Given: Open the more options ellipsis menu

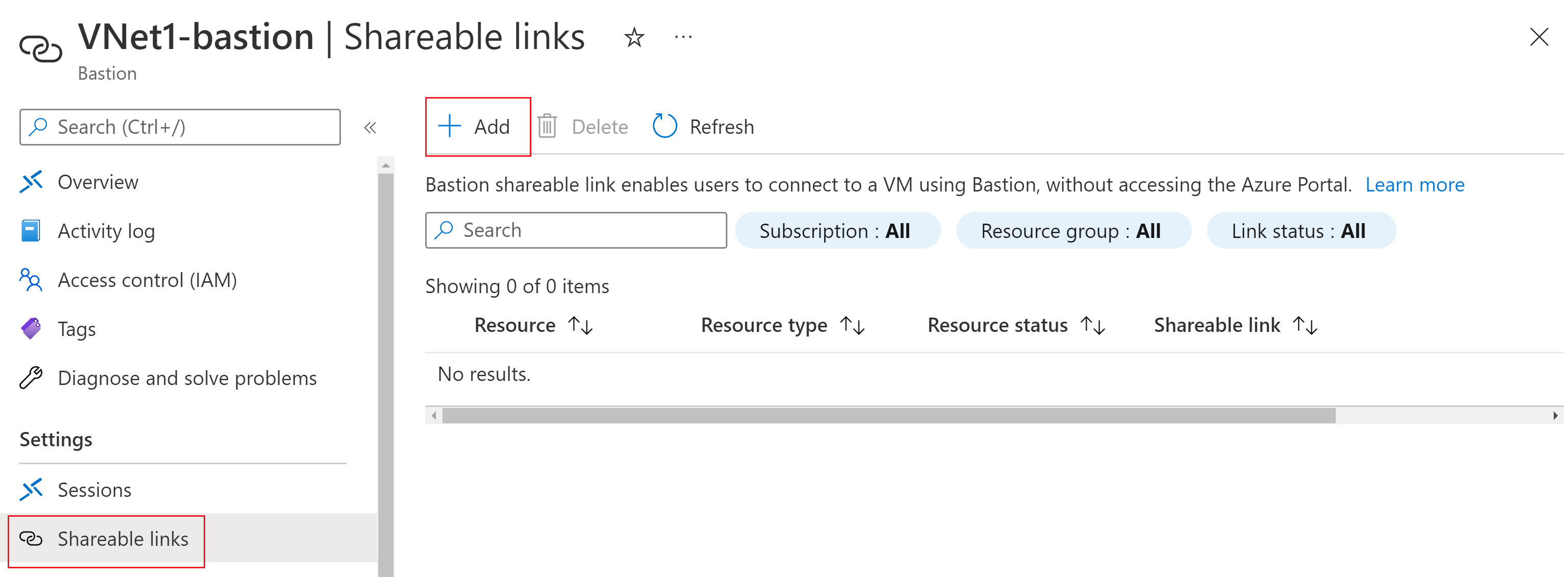Looking at the screenshot, I should pos(683,38).
